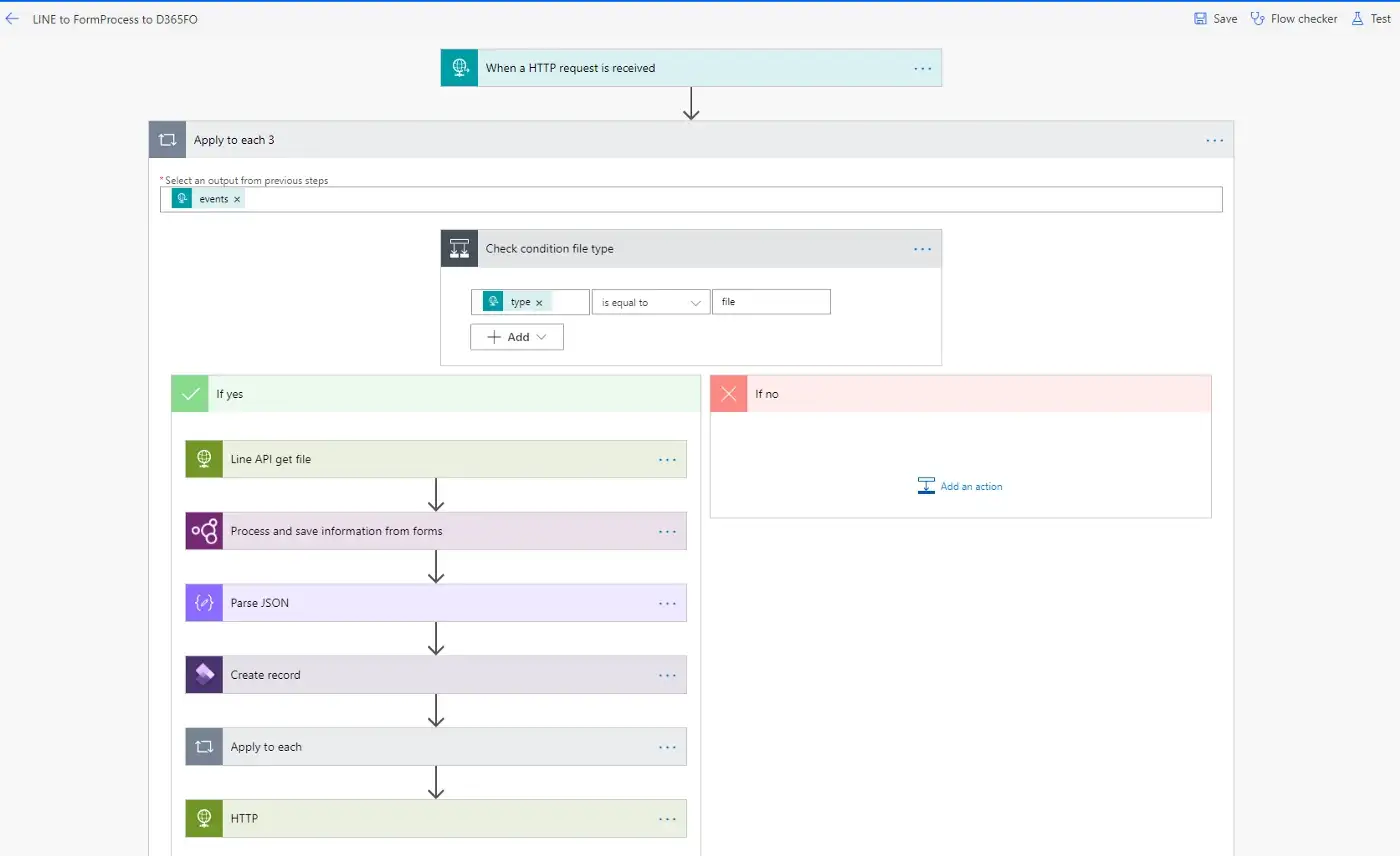Click the Flow checker stethoscope icon
Viewport: 1400px width, 856px height.
click(1258, 19)
